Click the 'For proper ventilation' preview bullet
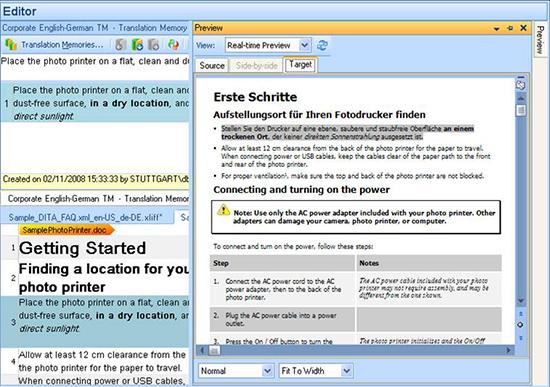This screenshot has width=550, height=387. click(x=352, y=176)
